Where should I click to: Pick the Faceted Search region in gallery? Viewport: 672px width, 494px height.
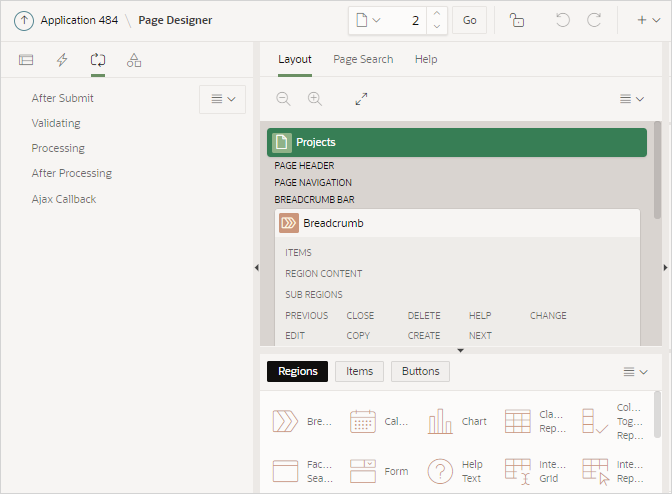coord(303,471)
